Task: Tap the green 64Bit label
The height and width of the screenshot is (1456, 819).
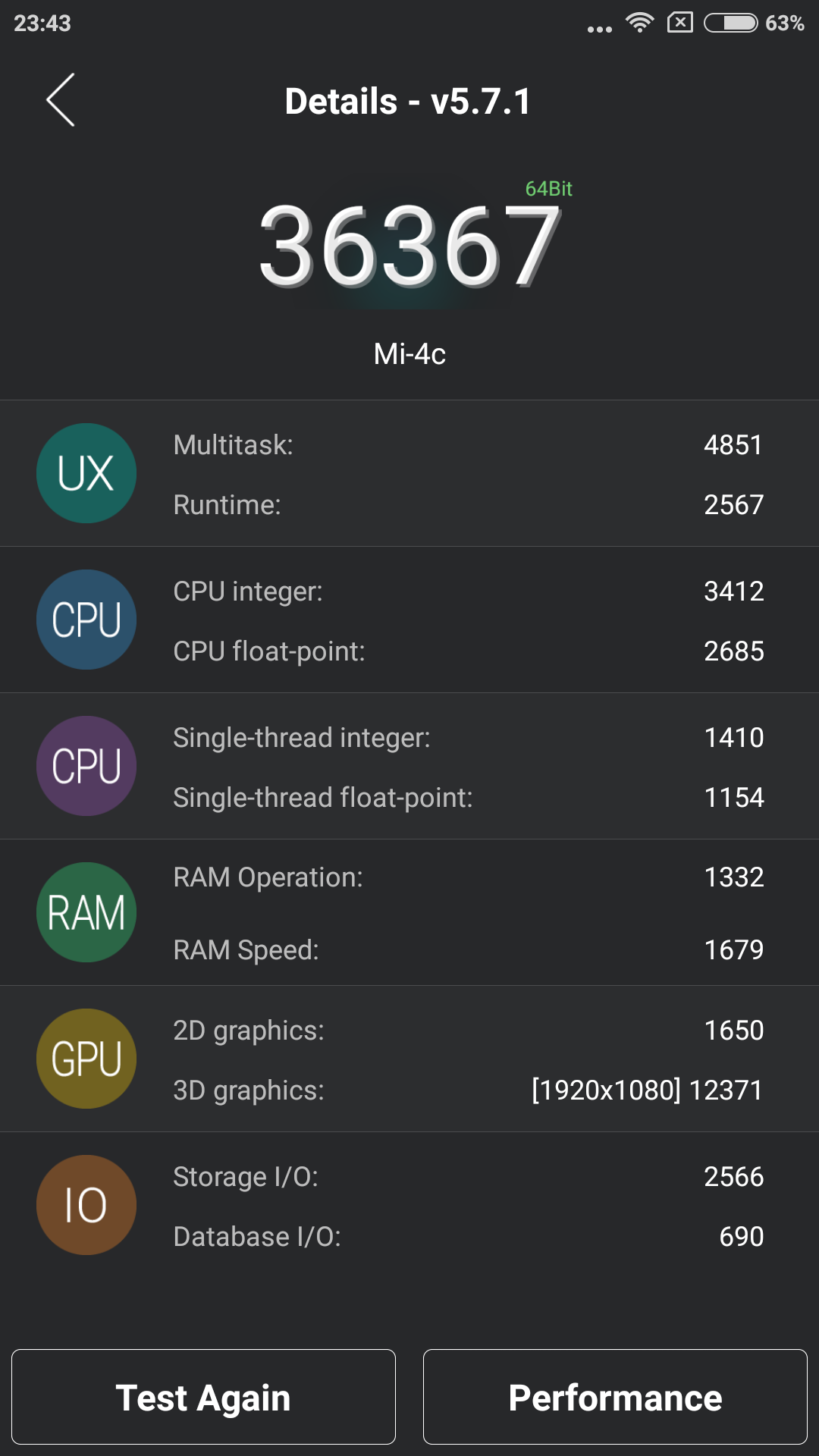Action: (548, 189)
